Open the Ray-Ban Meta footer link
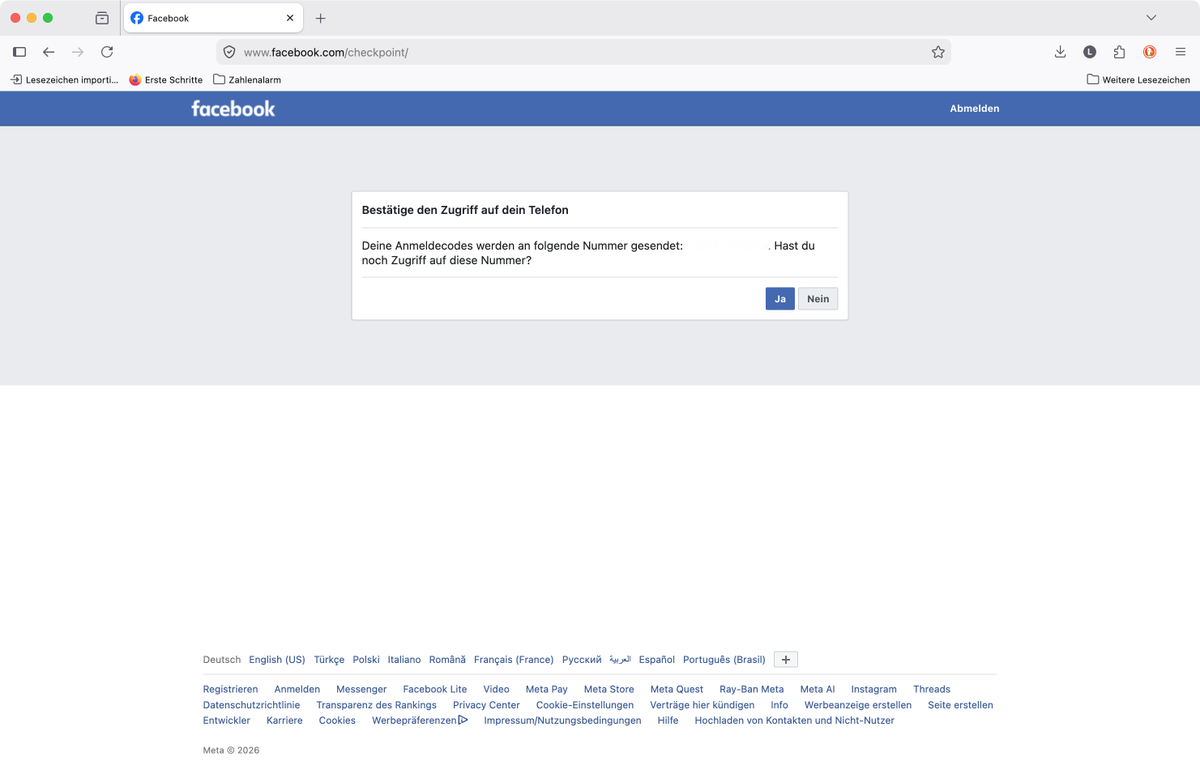 click(752, 689)
